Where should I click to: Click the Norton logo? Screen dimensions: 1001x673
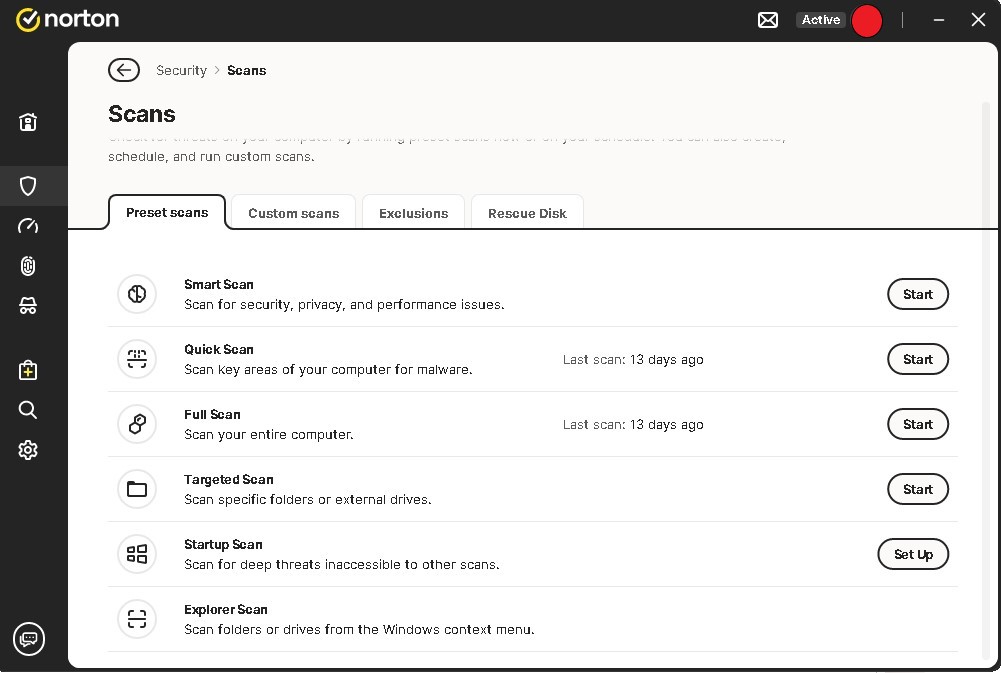tap(68, 19)
